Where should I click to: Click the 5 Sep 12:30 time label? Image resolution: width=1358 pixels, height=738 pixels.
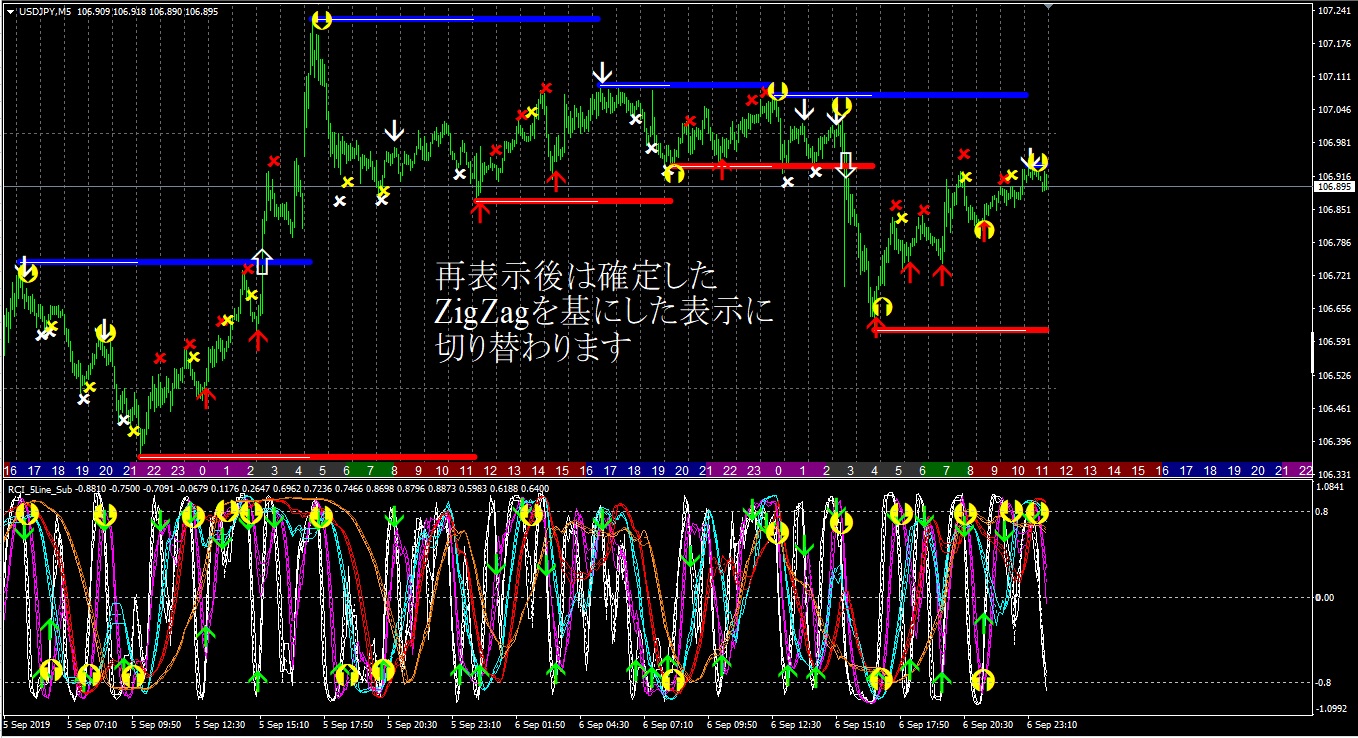click(x=220, y=724)
